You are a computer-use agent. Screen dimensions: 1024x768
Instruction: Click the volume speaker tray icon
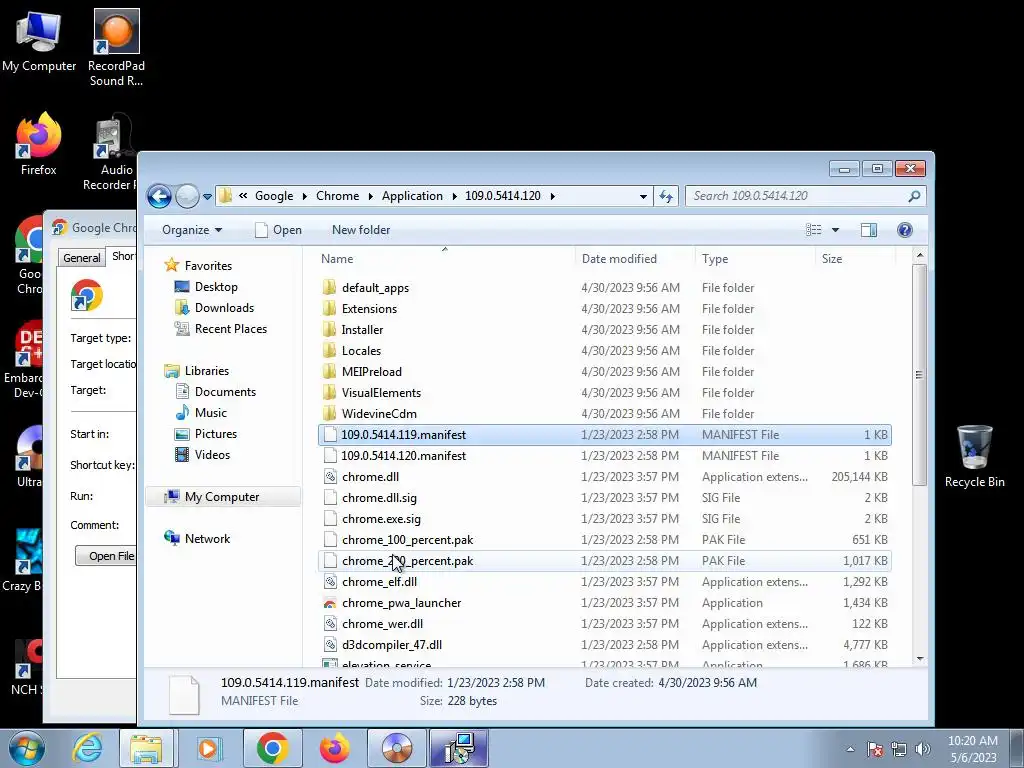923,749
